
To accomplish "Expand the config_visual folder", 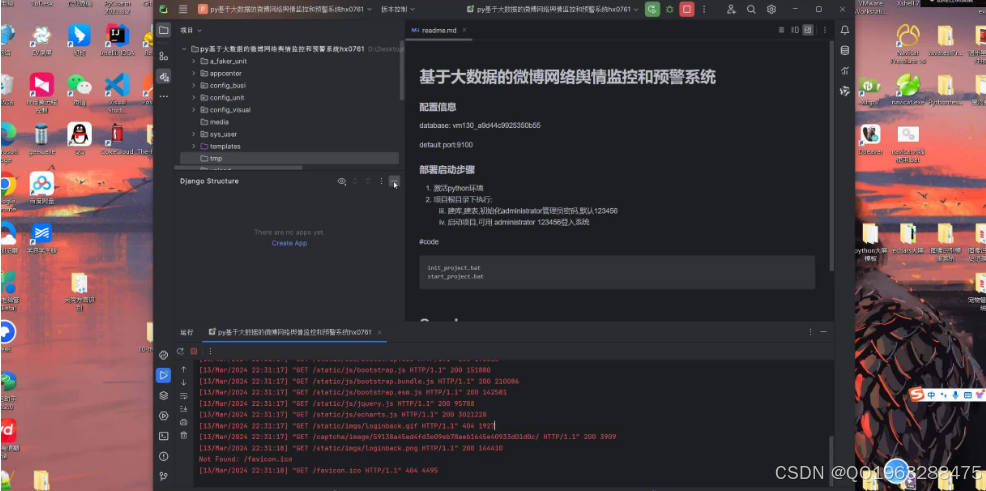I will click(194, 109).
